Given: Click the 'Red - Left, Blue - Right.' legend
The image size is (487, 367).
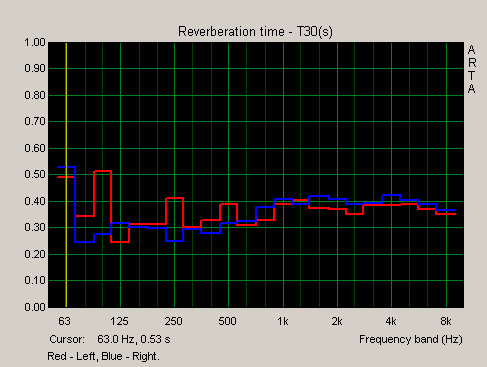Looking at the screenshot, I should pos(103,356).
